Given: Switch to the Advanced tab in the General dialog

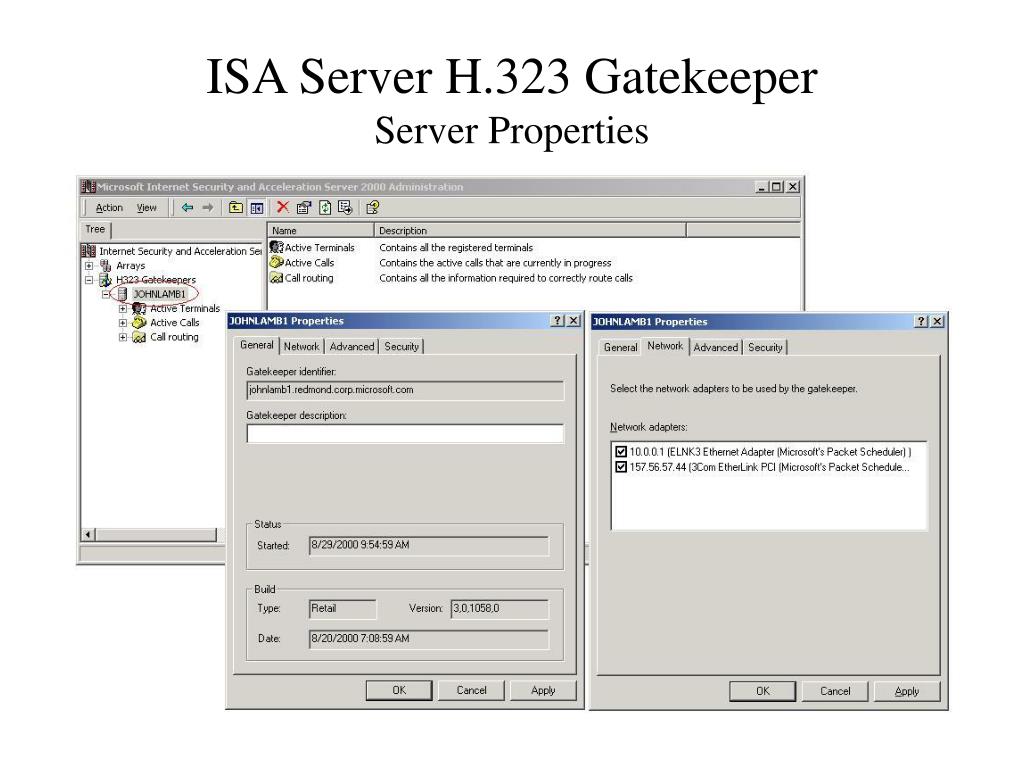Looking at the screenshot, I should 351,347.
